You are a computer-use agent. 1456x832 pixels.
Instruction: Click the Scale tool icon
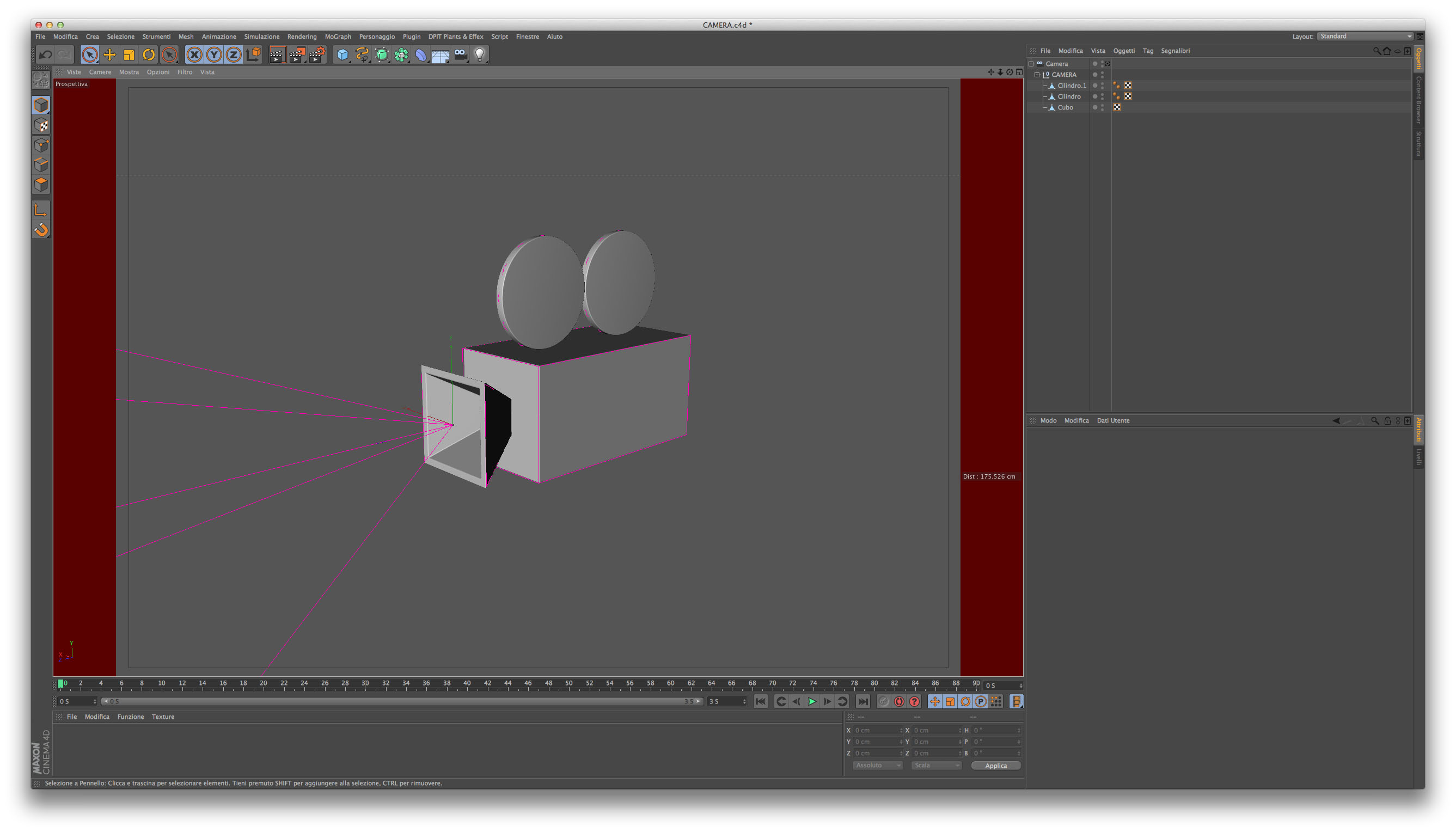(x=129, y=55)
